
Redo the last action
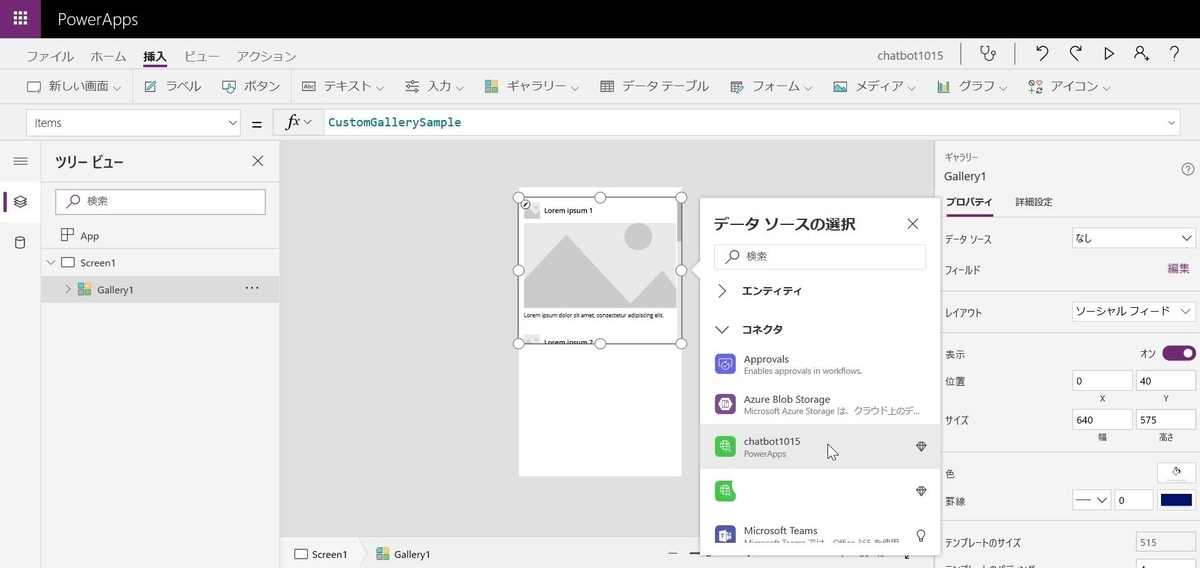pyautogui.click(x=1075, y=54)
